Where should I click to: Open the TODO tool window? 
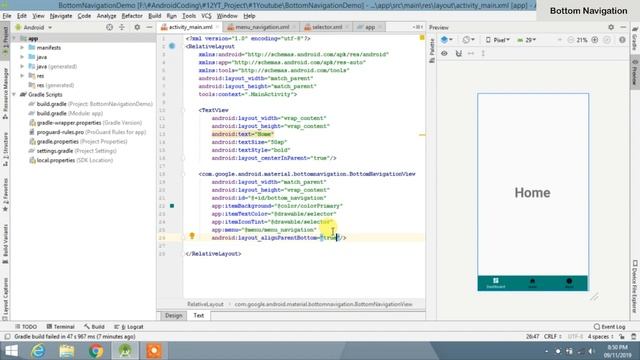[26, 327]
